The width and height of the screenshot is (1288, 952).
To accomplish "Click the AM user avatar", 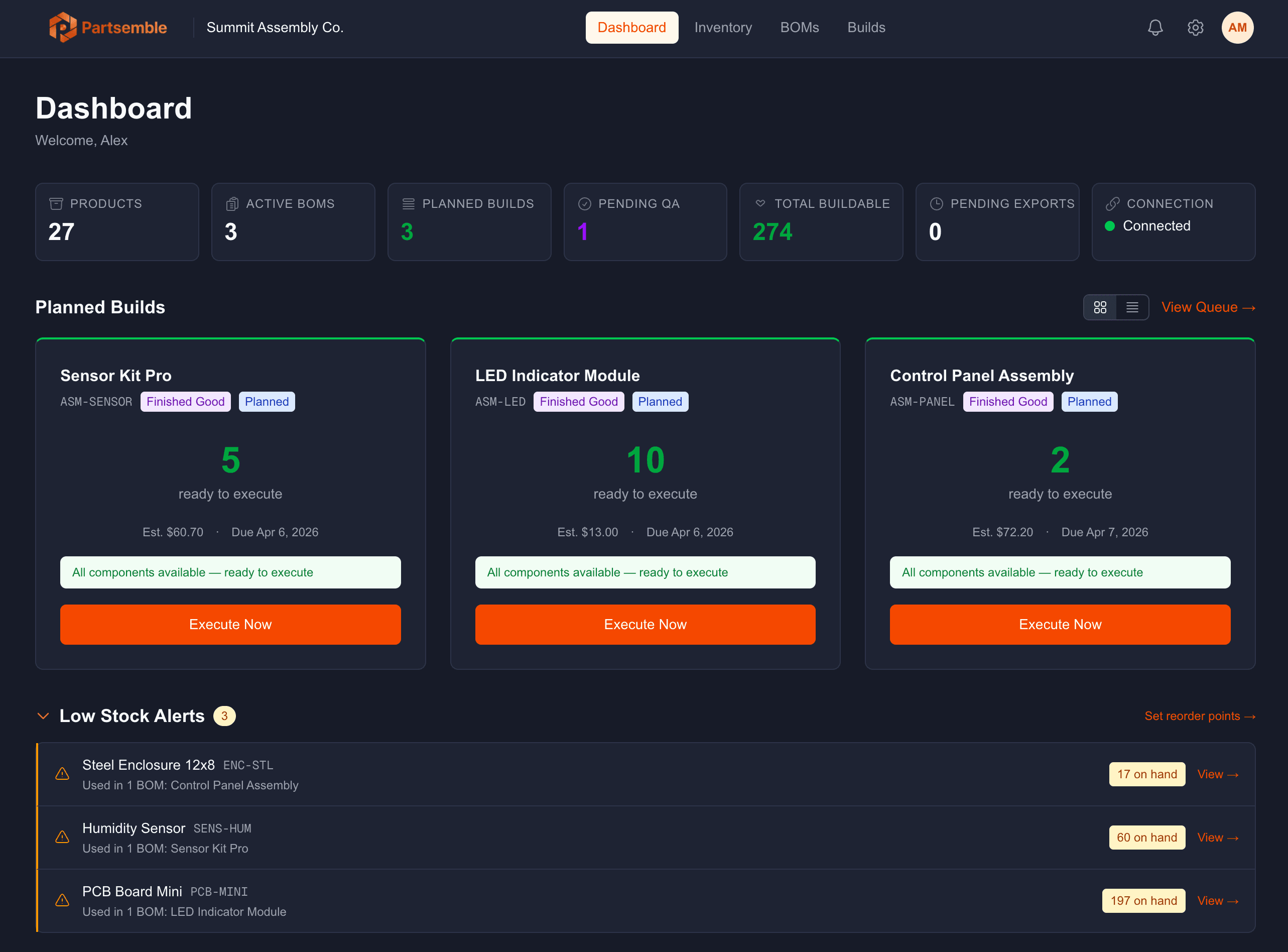I will click(1237, 27).
